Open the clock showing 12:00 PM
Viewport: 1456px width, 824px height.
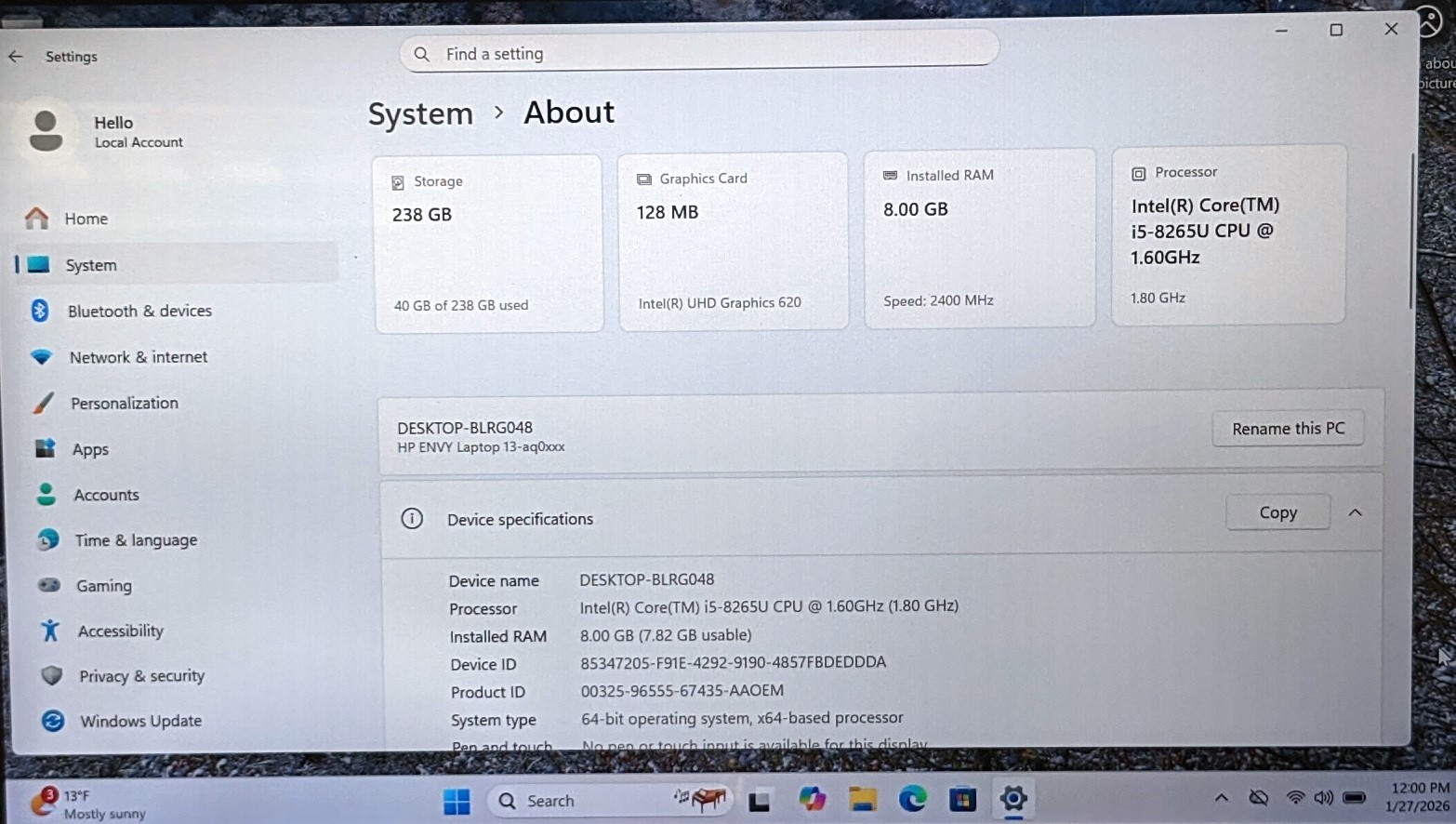[1419, 797]
